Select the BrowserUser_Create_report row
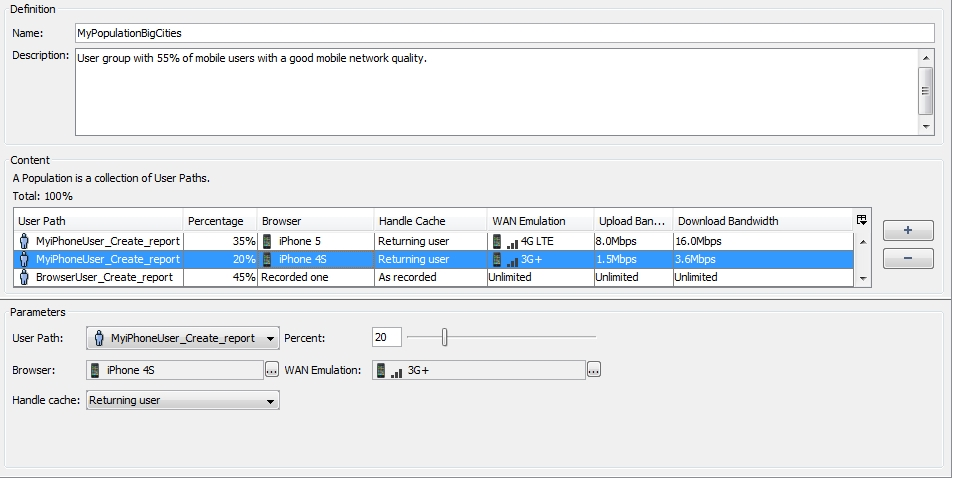This screenshot has width=954, height=479. click(104, 277)
